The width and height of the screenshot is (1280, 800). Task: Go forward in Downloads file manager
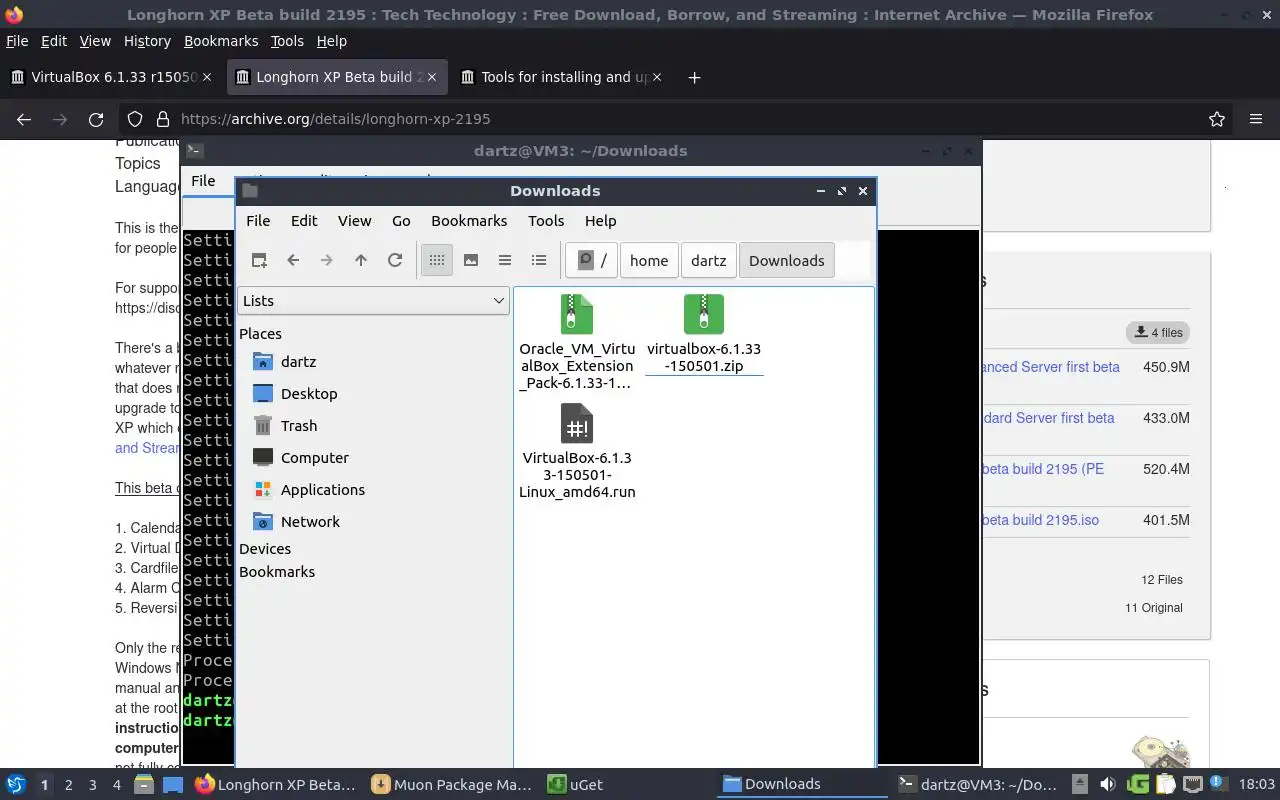pyautogui.click(x=327, y=260)
